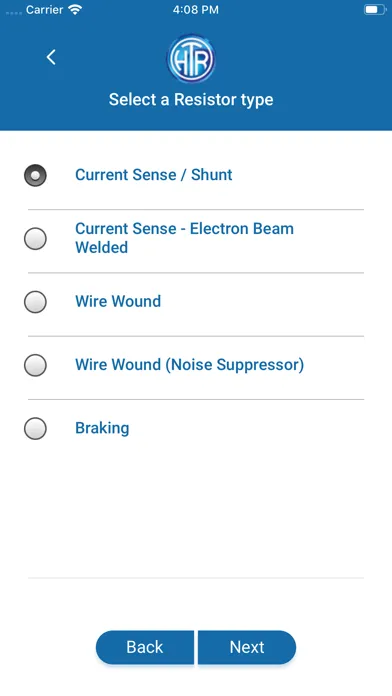Tap the cellular signal dots
The width and height of the screenshot is (392, 696).
14,13
